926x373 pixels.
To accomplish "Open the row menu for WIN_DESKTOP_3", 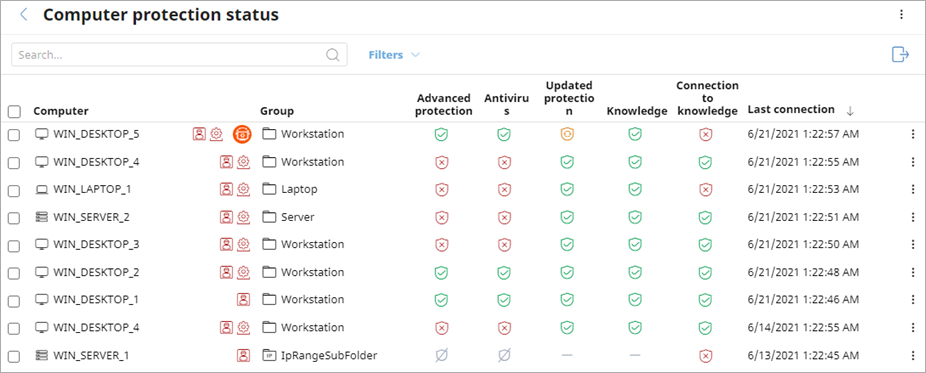I will click(x=912, y=244).
